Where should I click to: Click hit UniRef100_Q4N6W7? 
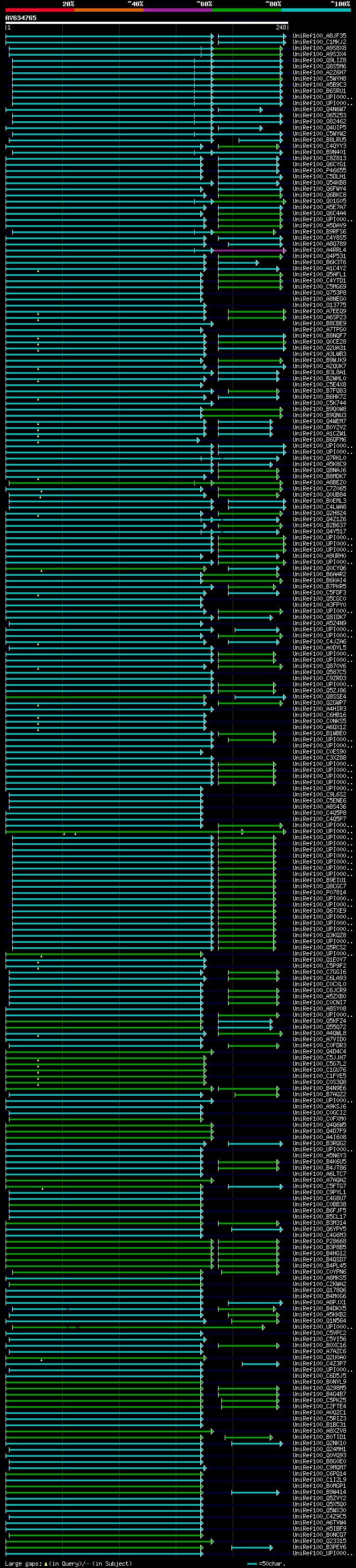[x=319, y=110]
